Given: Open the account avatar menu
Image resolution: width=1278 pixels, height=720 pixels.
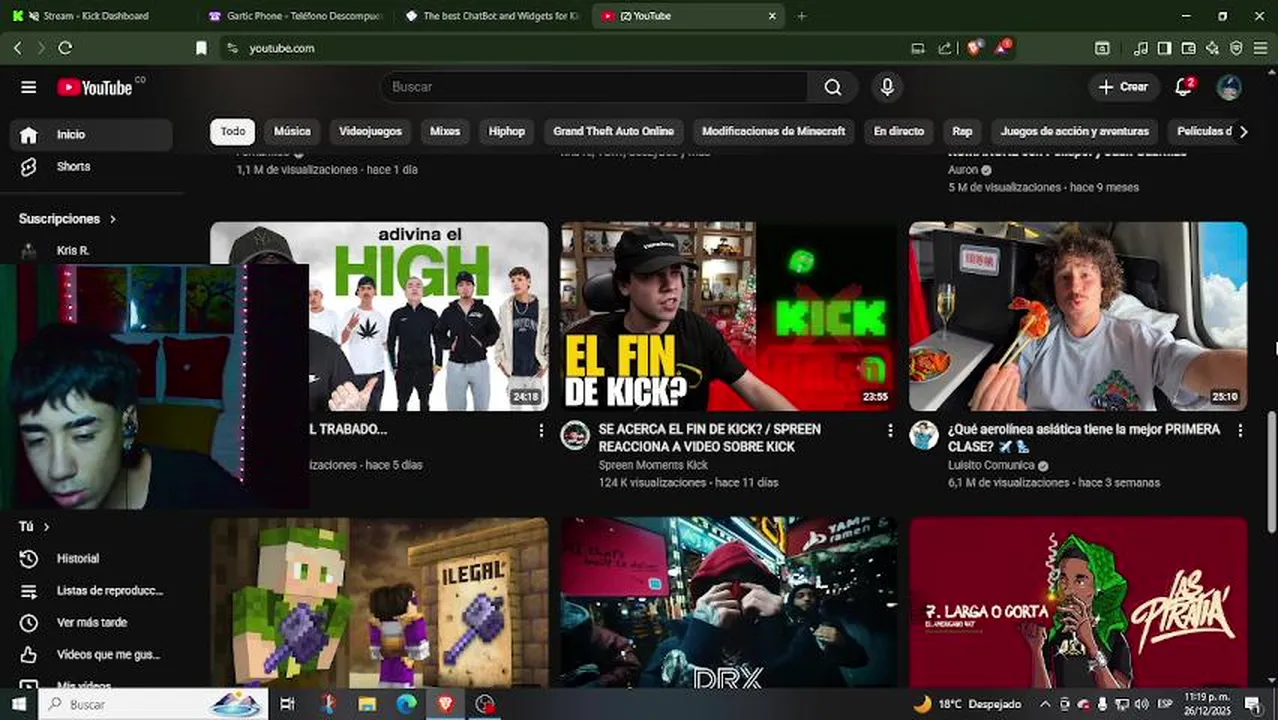Looking at the screenshot, I should click(x=1229, y=87).
